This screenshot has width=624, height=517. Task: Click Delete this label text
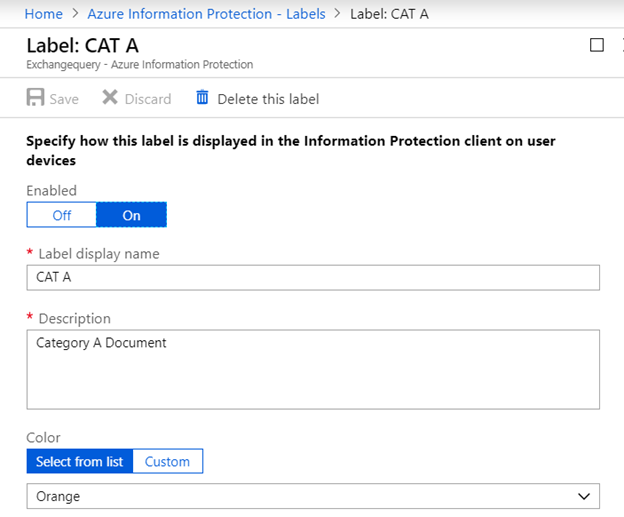click(x=268, y=98)
